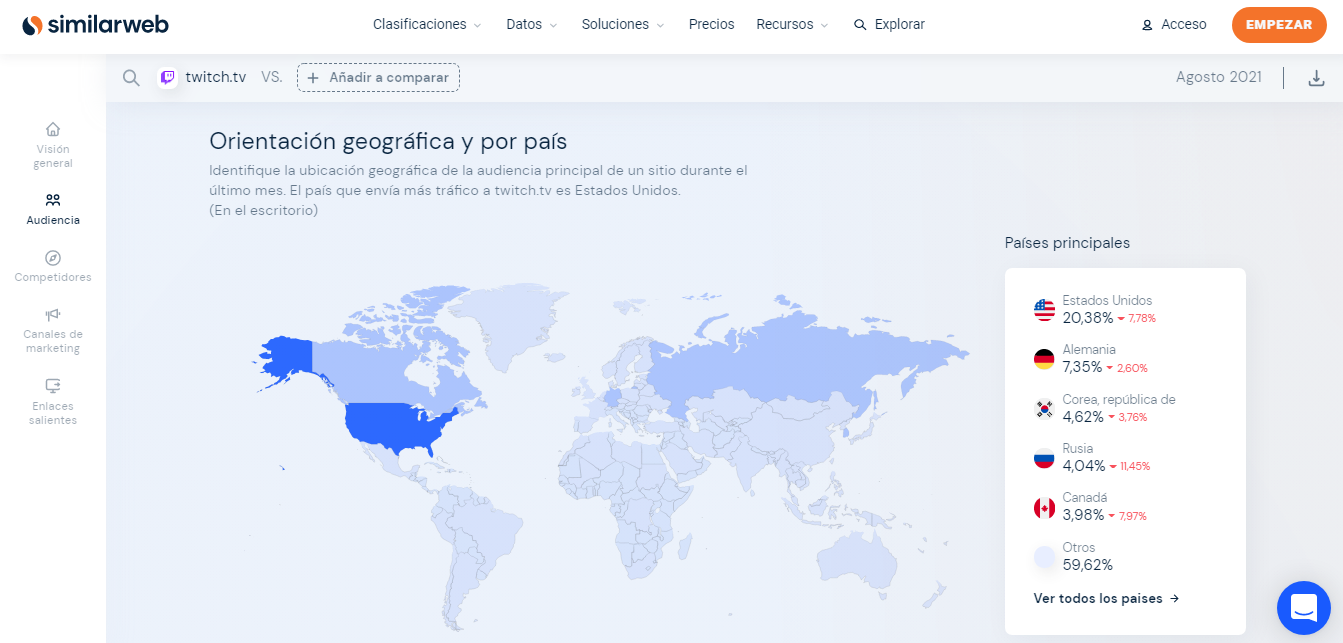
Task: Click the Rusia country name
Action: [1078, 448]
